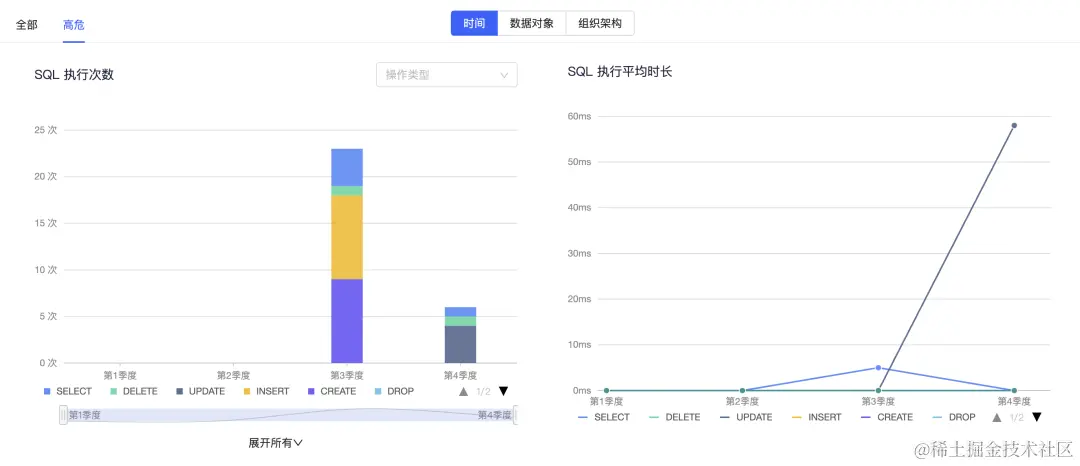
Task: Toggle SELECT legend in line chart
Action: (603, 417)
